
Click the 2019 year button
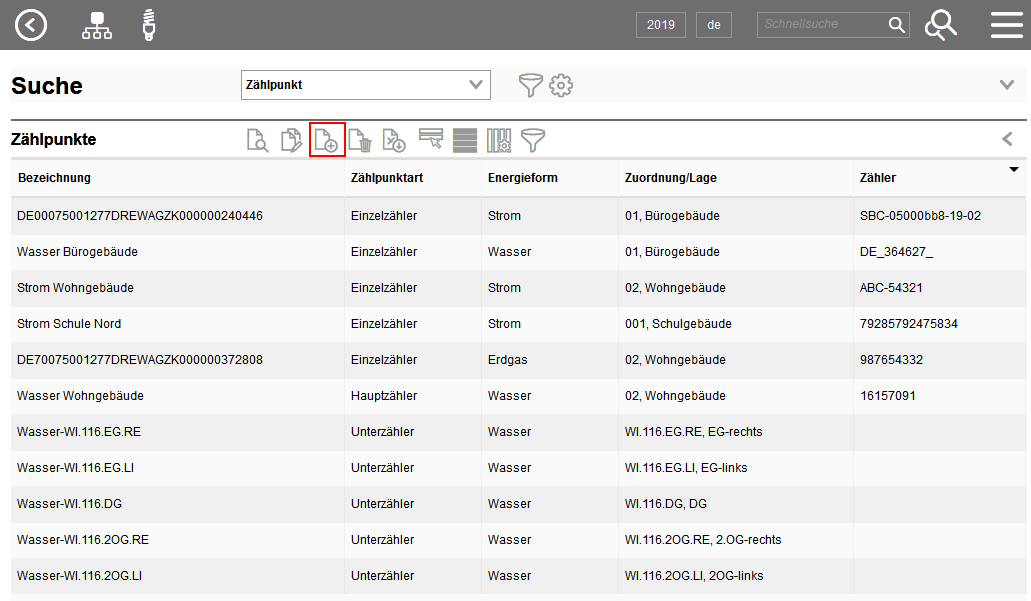coord(661,25)
